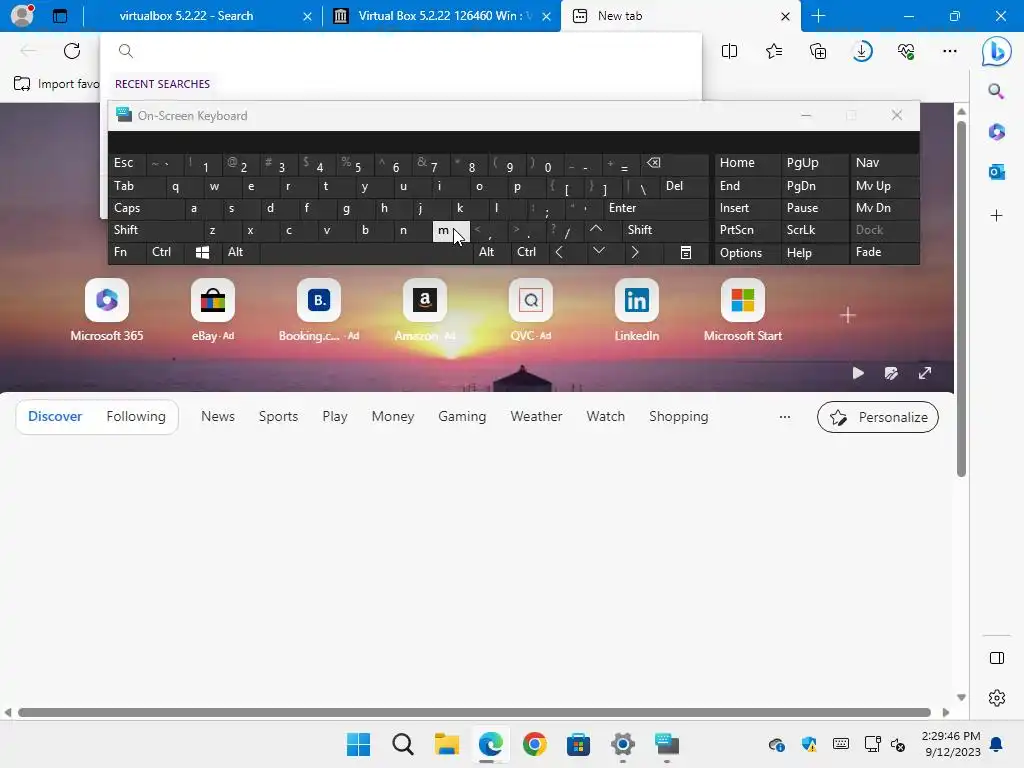This screenshot has width=1024, height=768.
Task: Open Outlook icon in Edge sidebar
Action: click(x=997, y=172)
